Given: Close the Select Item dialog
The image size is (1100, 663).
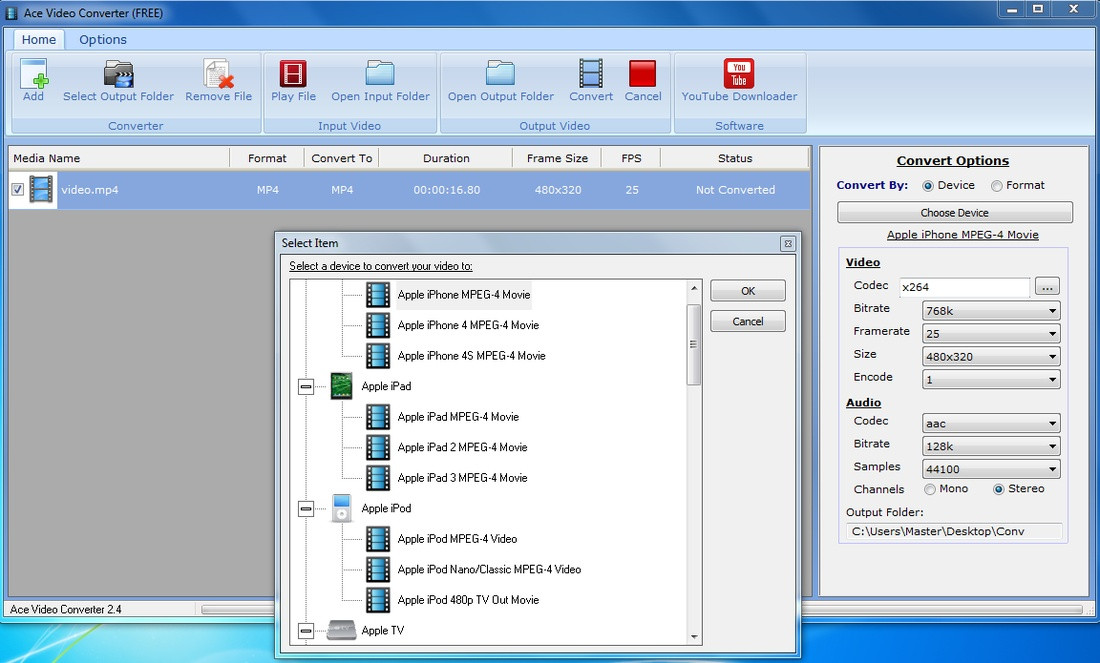Looking at the screenshot, I should tap(788, 243).
